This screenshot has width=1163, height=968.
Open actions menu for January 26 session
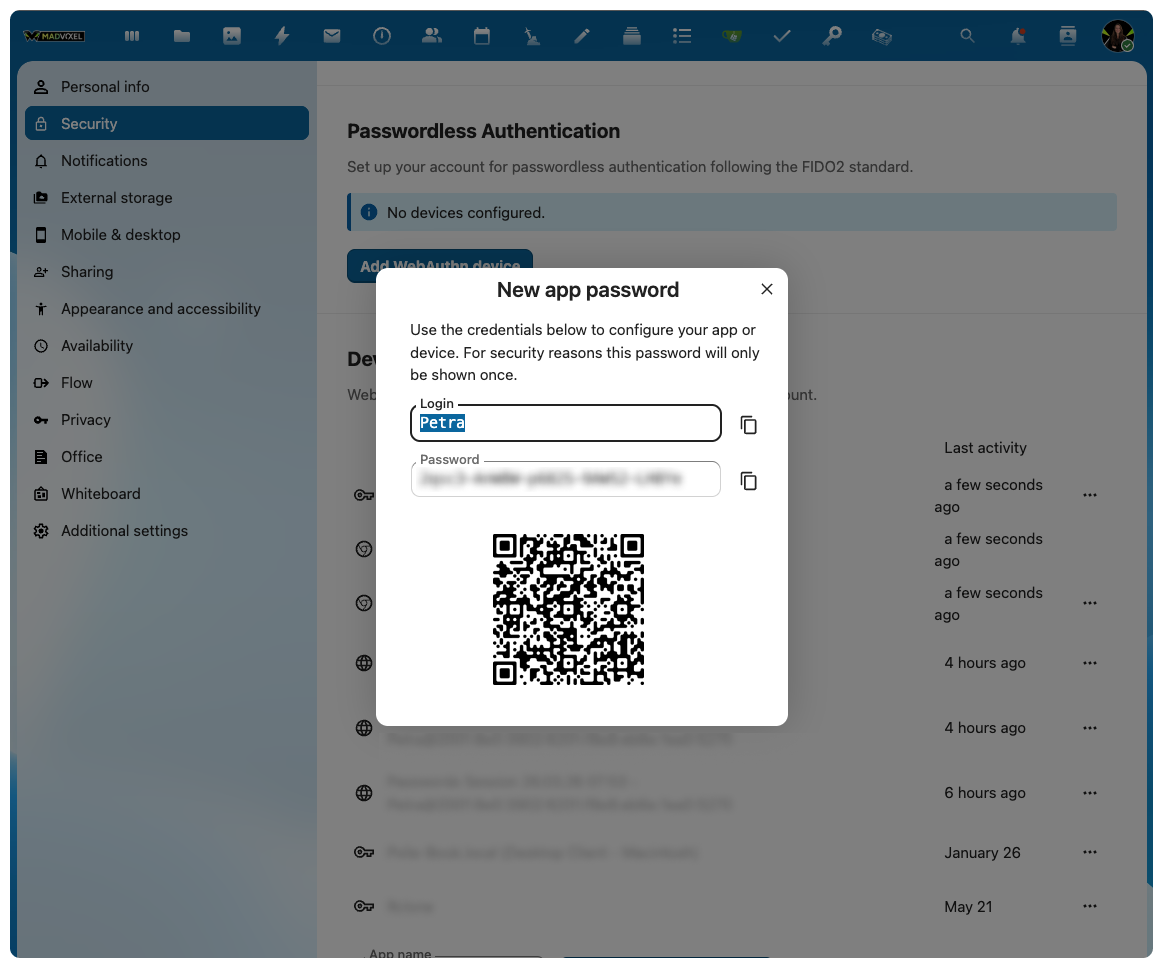tap(1090, 853)
